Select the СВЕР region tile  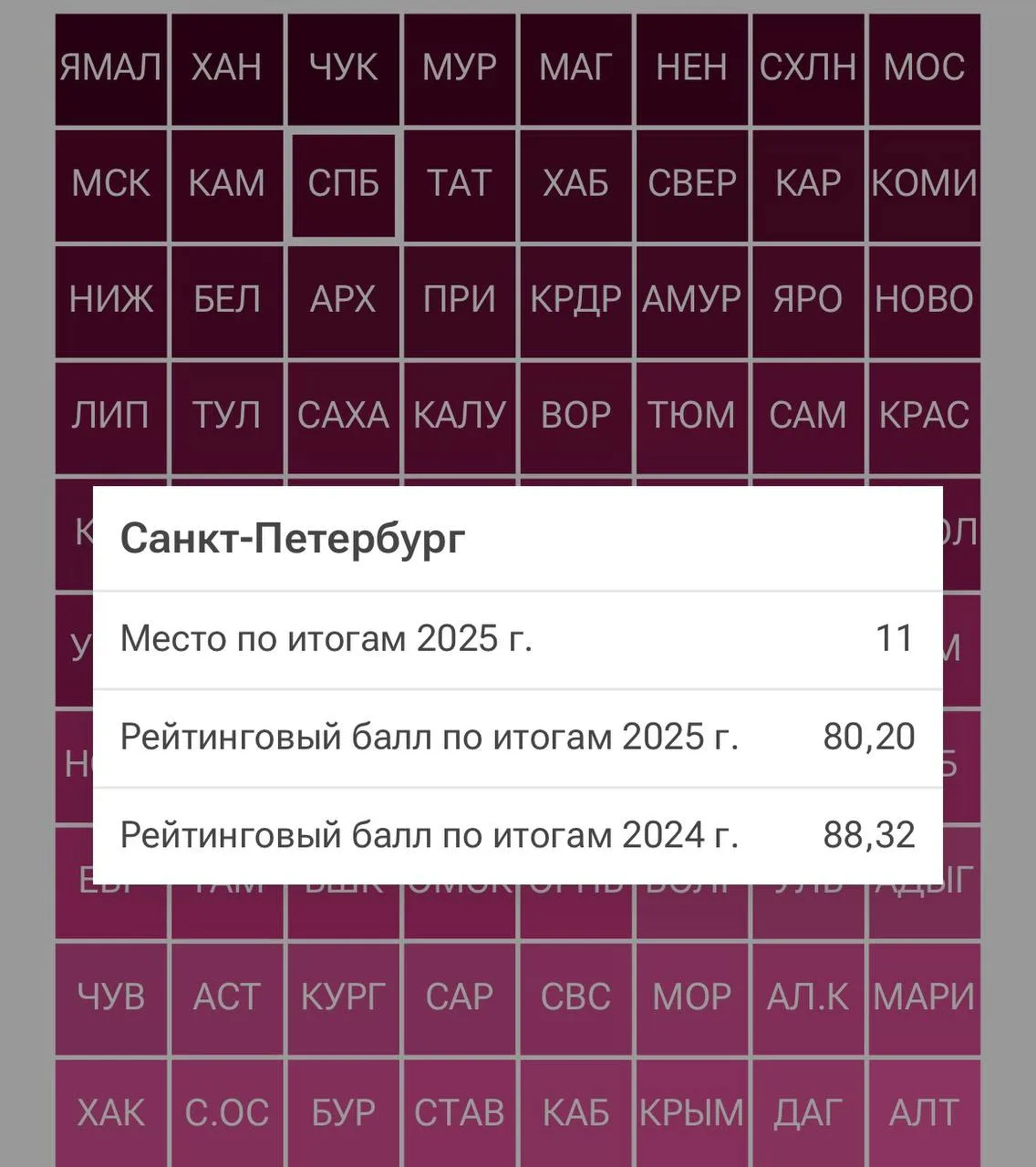point(691,185)
